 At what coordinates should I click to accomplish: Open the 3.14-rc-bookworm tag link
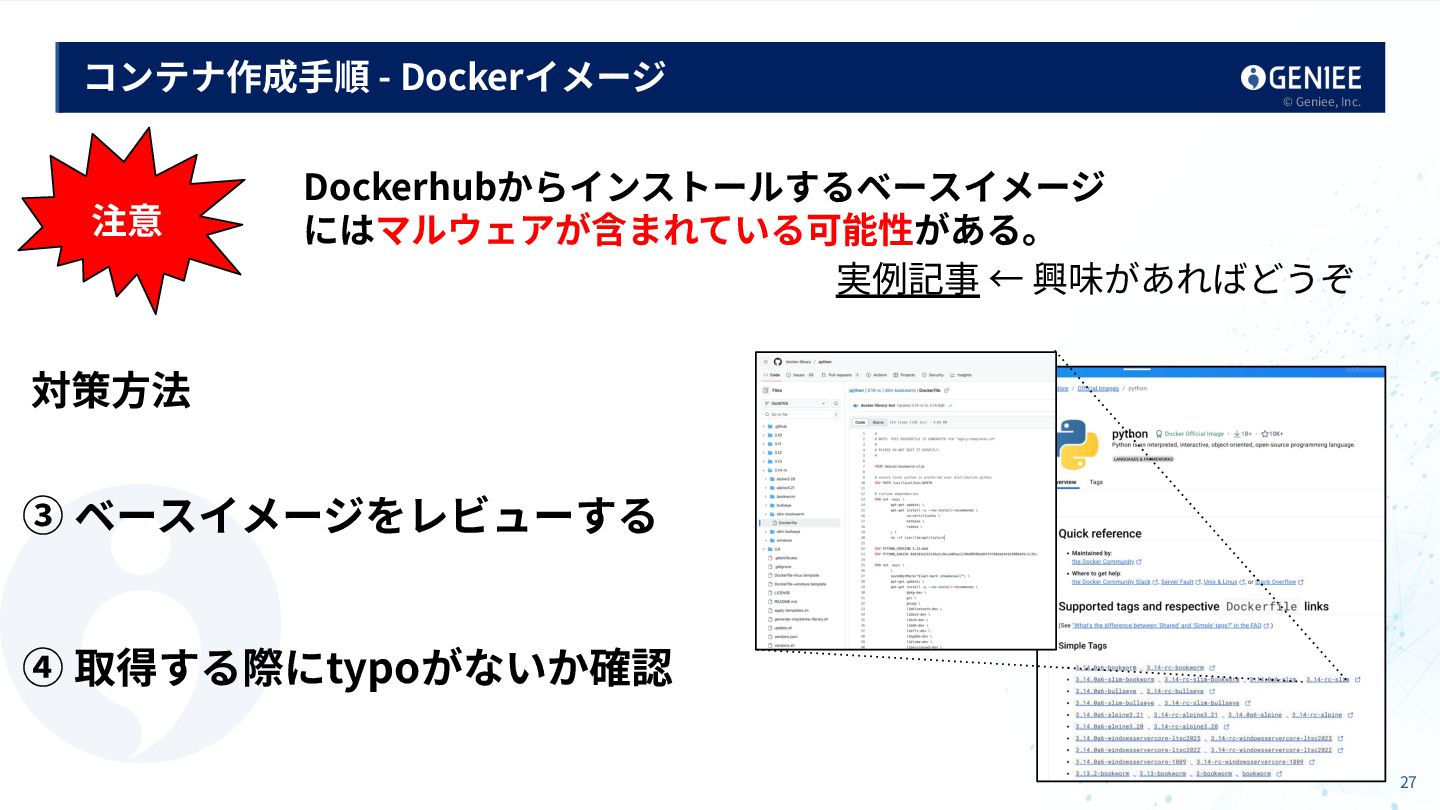(x=1175, y=668)
